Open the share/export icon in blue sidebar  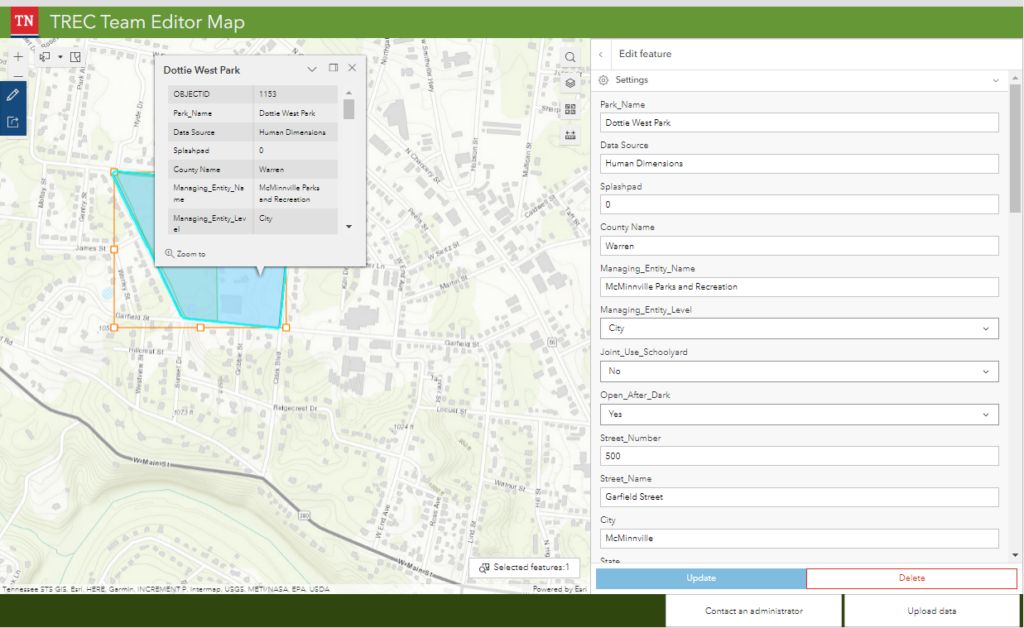point(13,121)
